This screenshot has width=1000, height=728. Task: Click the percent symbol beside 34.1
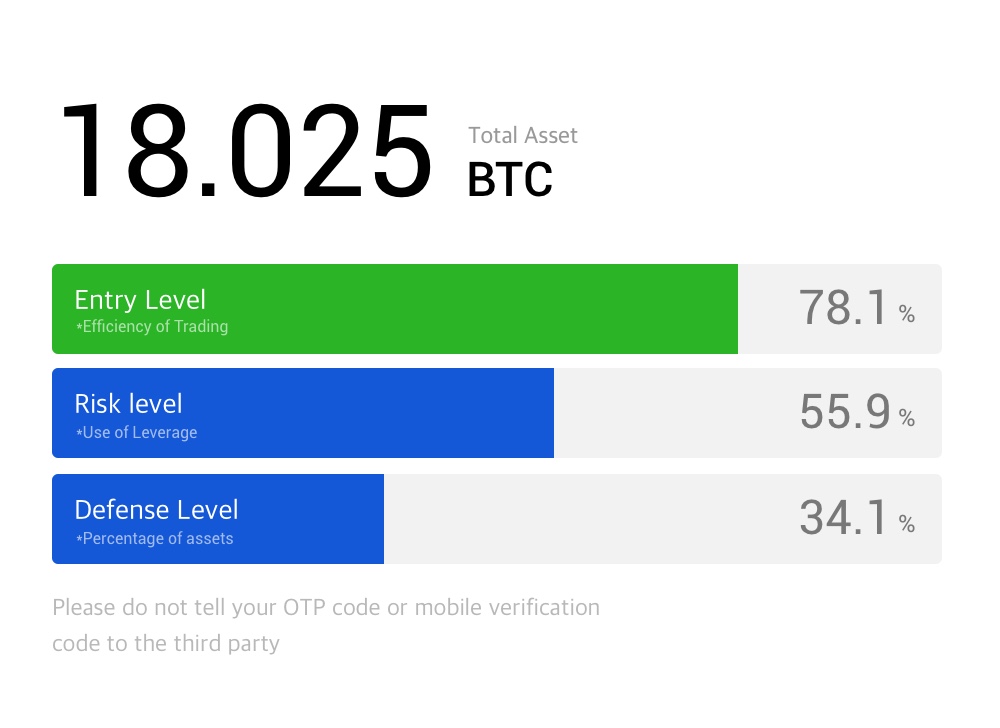tap(907, 523)
